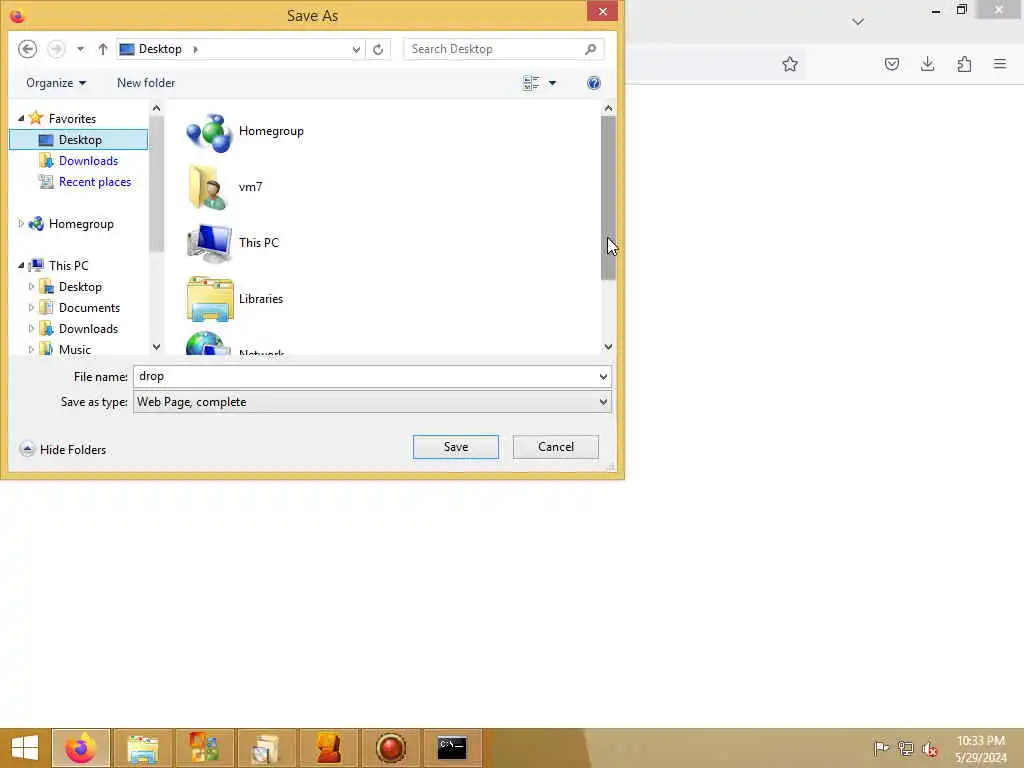
Task: Select the vm7 user folder
Action: (x=225, y=187)
